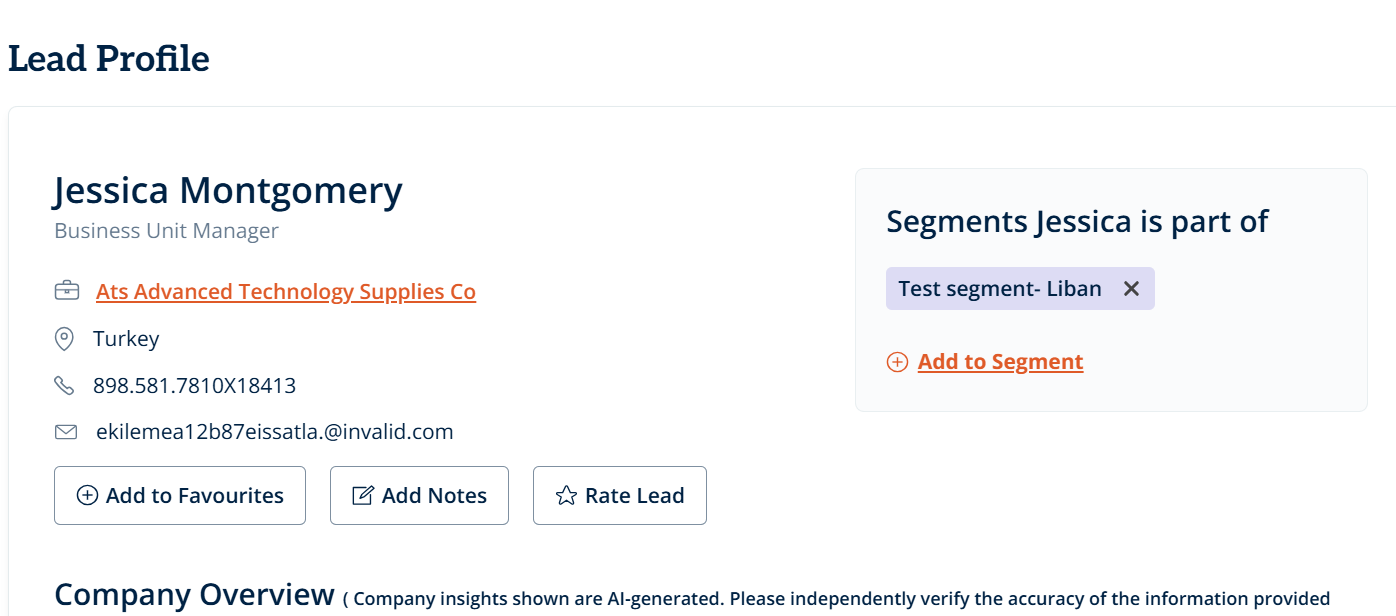Click the phone icon beside the phone number
Image resolution: width=1396 pixels, height=616 pixels.
[64, 386]
